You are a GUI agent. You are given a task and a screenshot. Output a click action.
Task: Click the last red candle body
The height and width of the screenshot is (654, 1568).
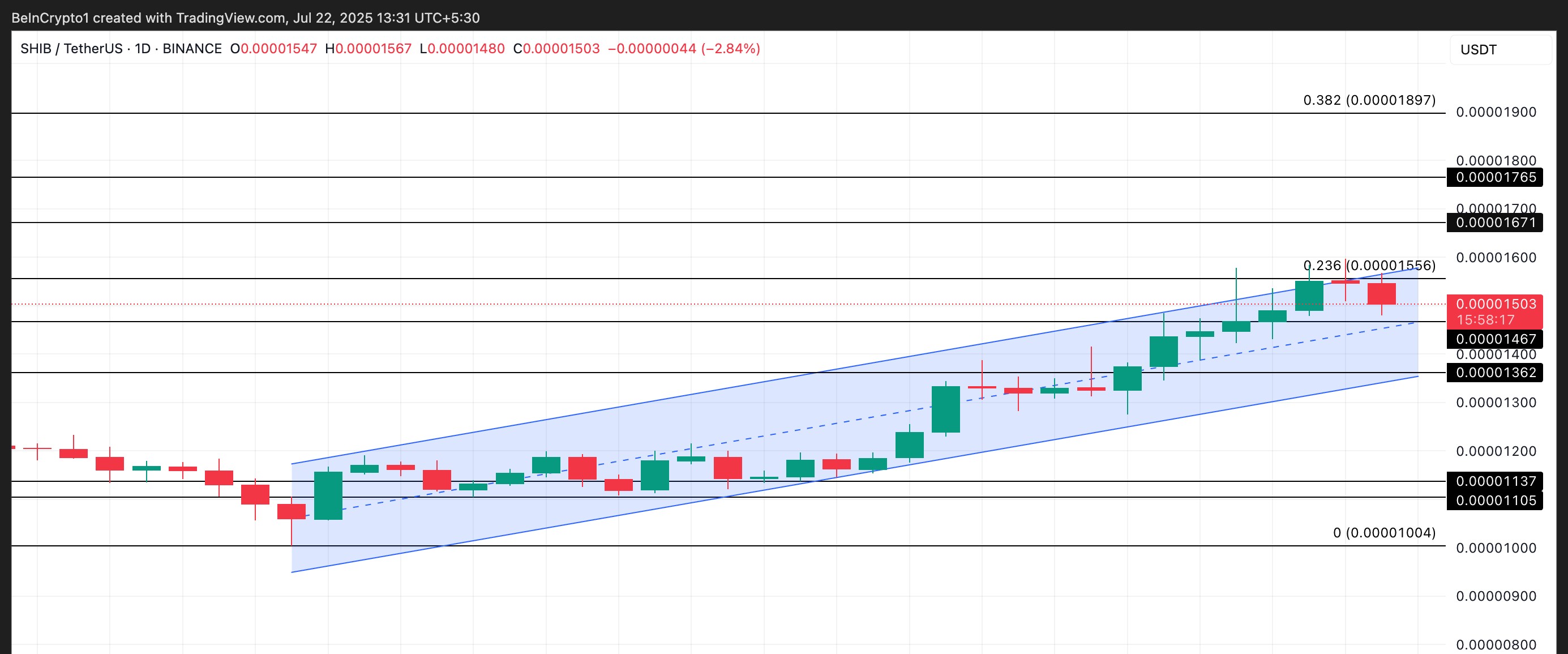(x=1381, y=293)
